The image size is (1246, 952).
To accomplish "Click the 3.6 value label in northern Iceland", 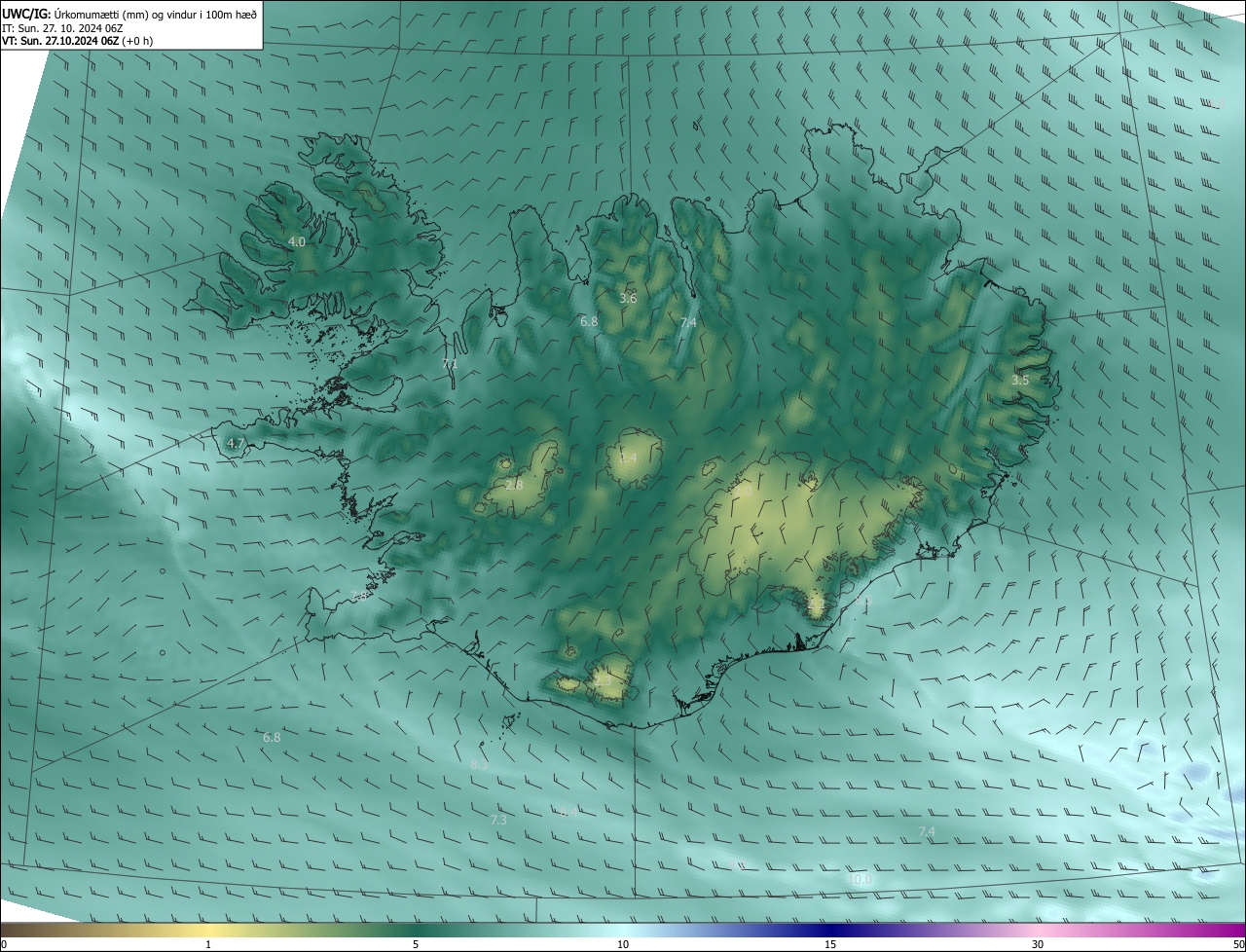I will (x=628, y=298).
